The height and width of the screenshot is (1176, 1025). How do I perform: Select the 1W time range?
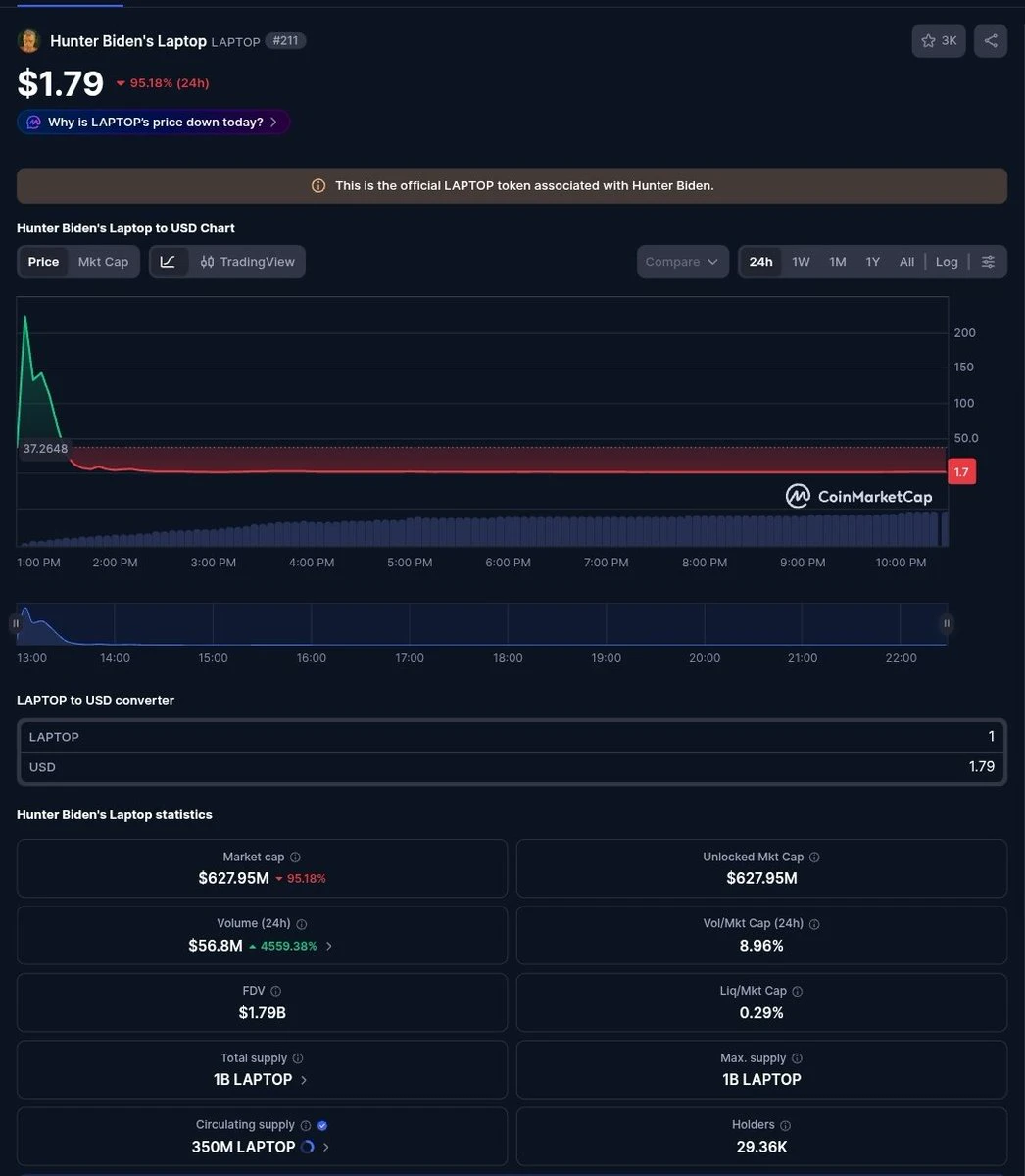[x=801, y=262]
